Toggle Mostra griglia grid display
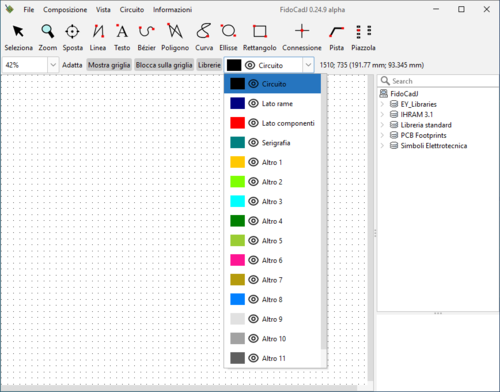 (109, 65)
